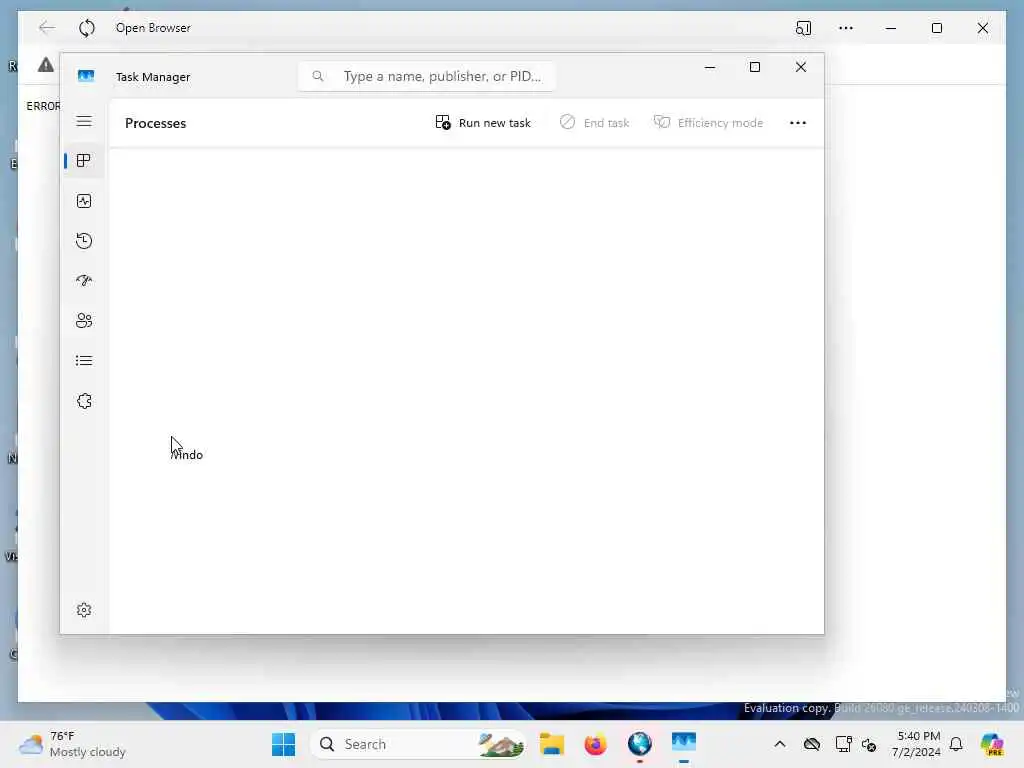
Task: Minimize the Task Manager window
Action: coord(710,67)
